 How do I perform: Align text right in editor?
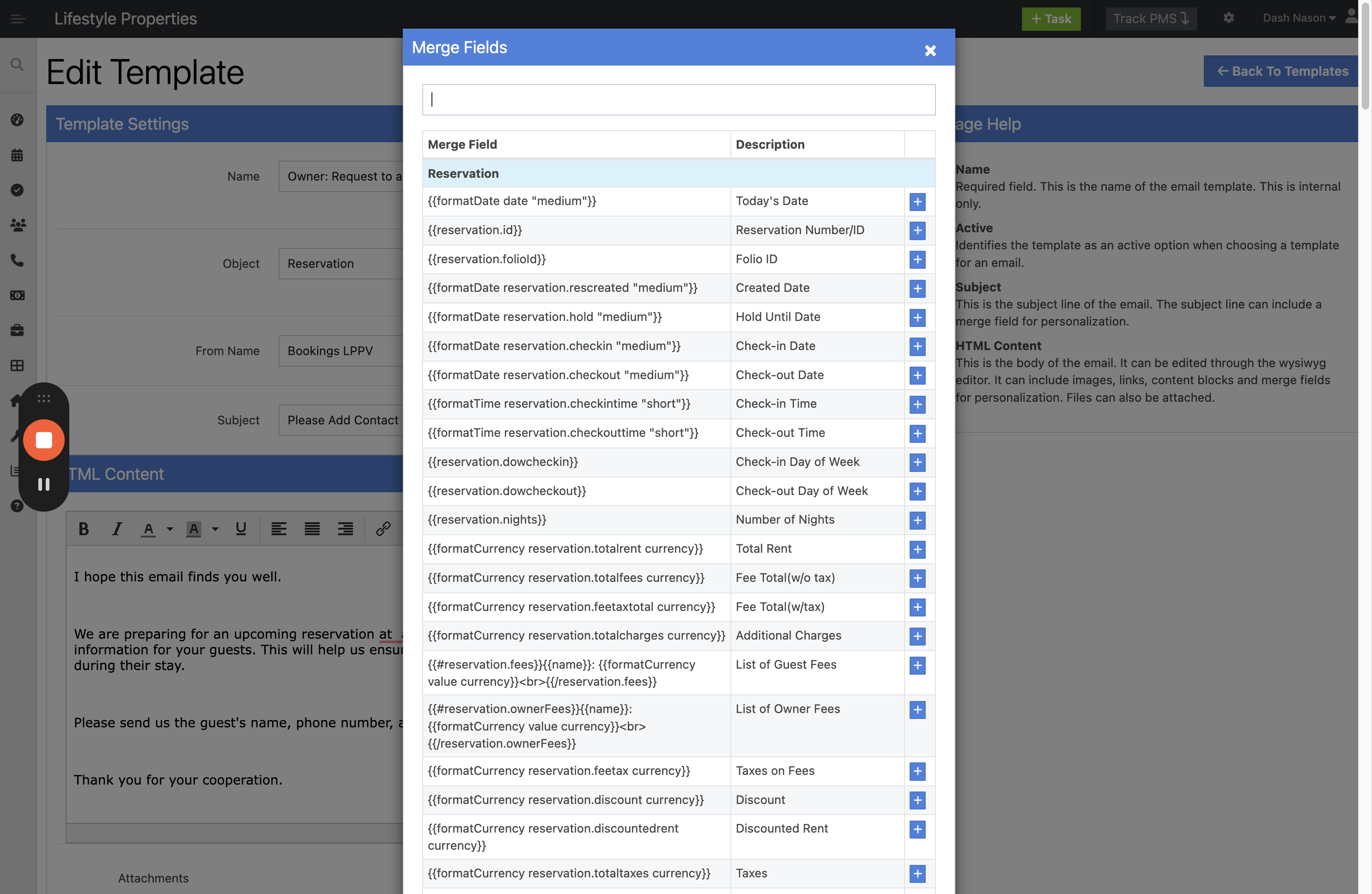coord(345,529)
